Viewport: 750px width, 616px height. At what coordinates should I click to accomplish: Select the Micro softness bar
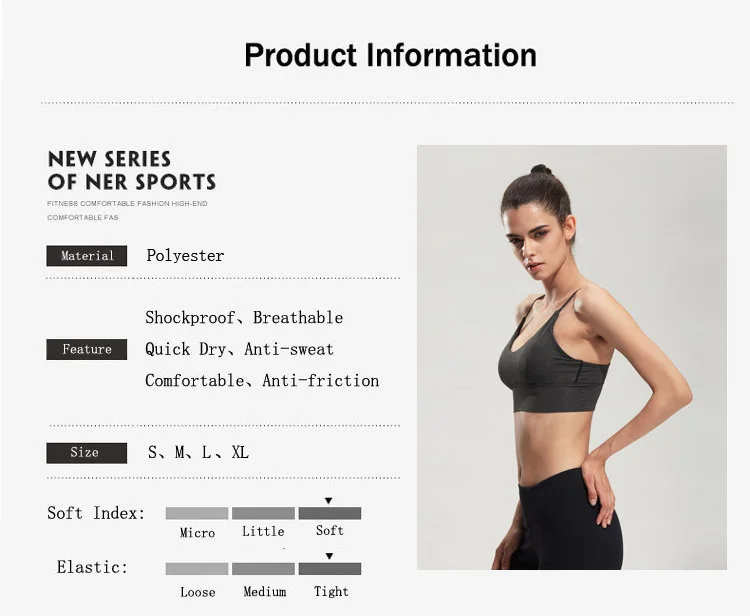[x=197, y=513]
